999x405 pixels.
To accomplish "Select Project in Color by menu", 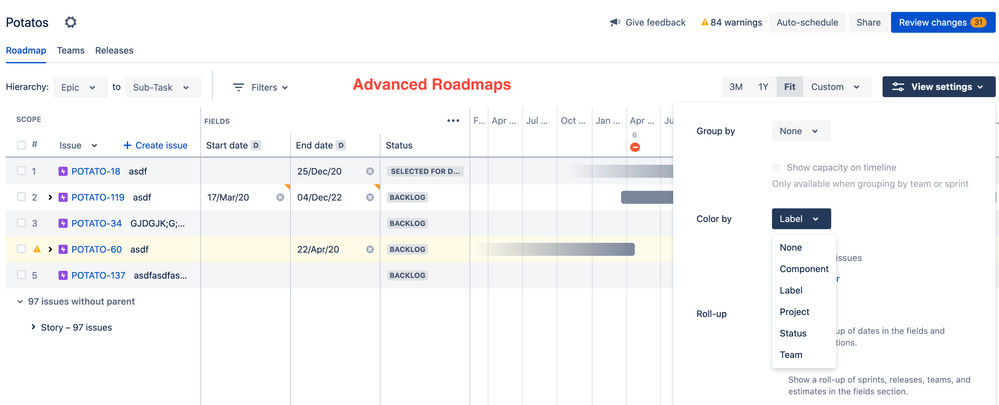I will click(804, 312).
